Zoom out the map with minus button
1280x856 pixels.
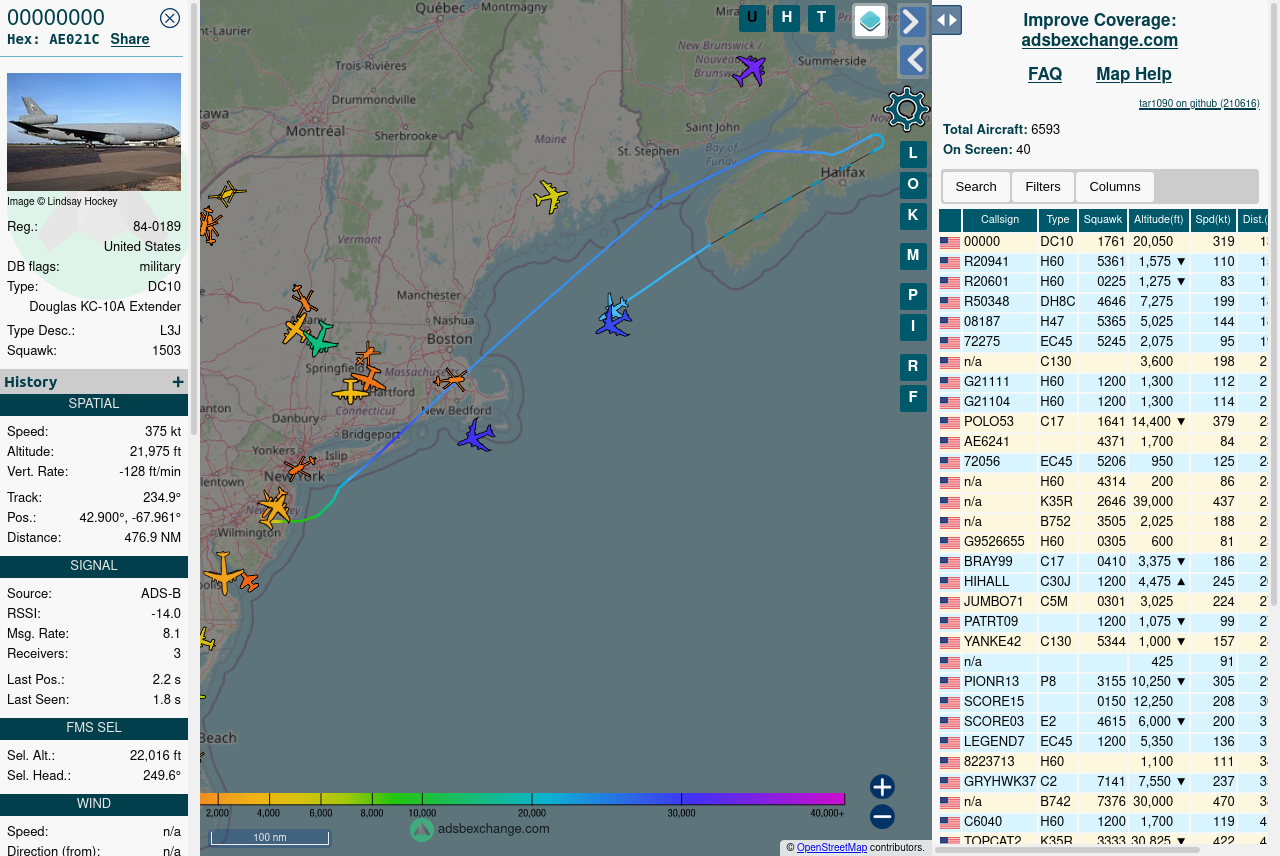point(882,817)
